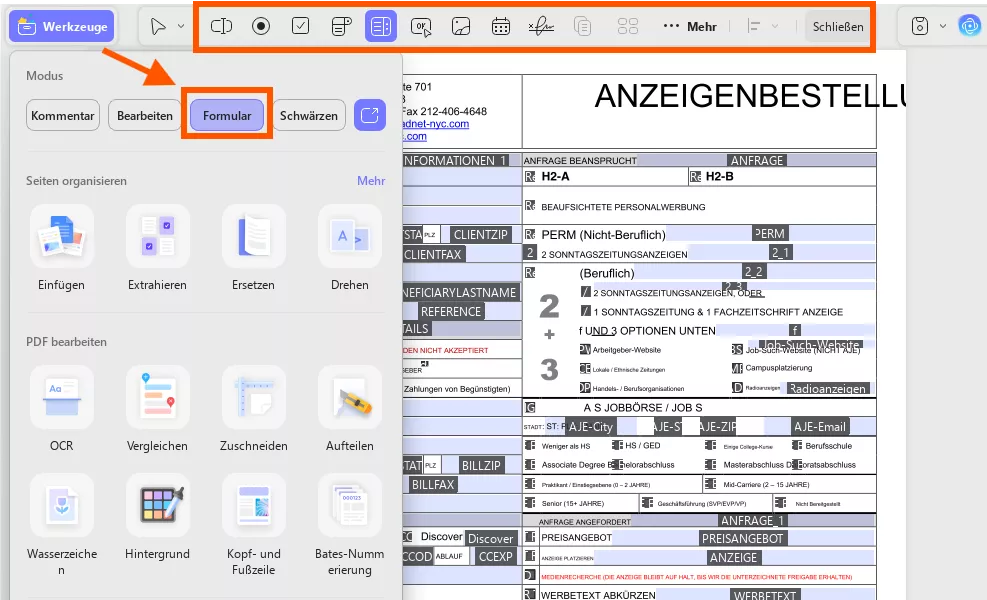987x600 pixels.
Task: Select the text field tool
Action: (x=222, y=26)
